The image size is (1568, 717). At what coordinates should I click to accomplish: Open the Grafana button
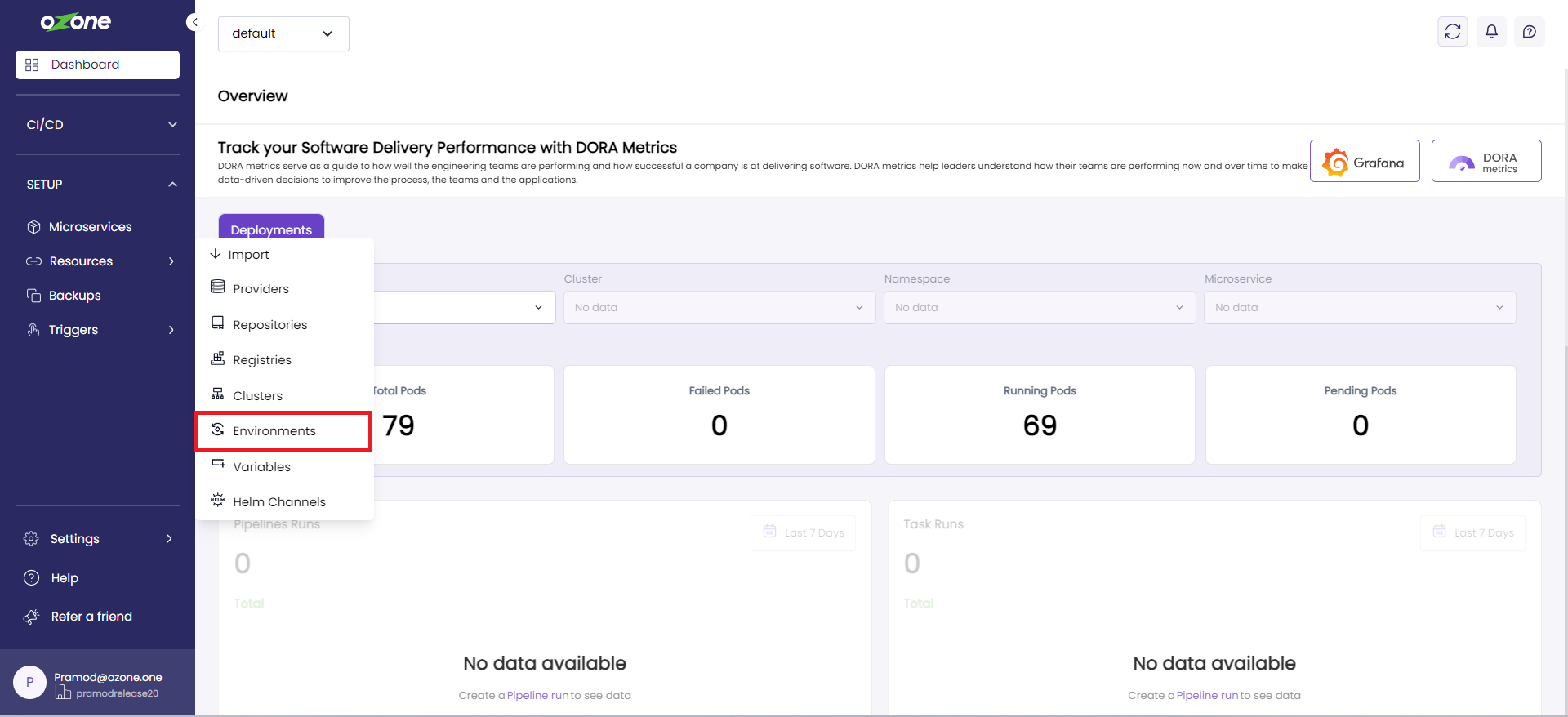point(1365,162)
